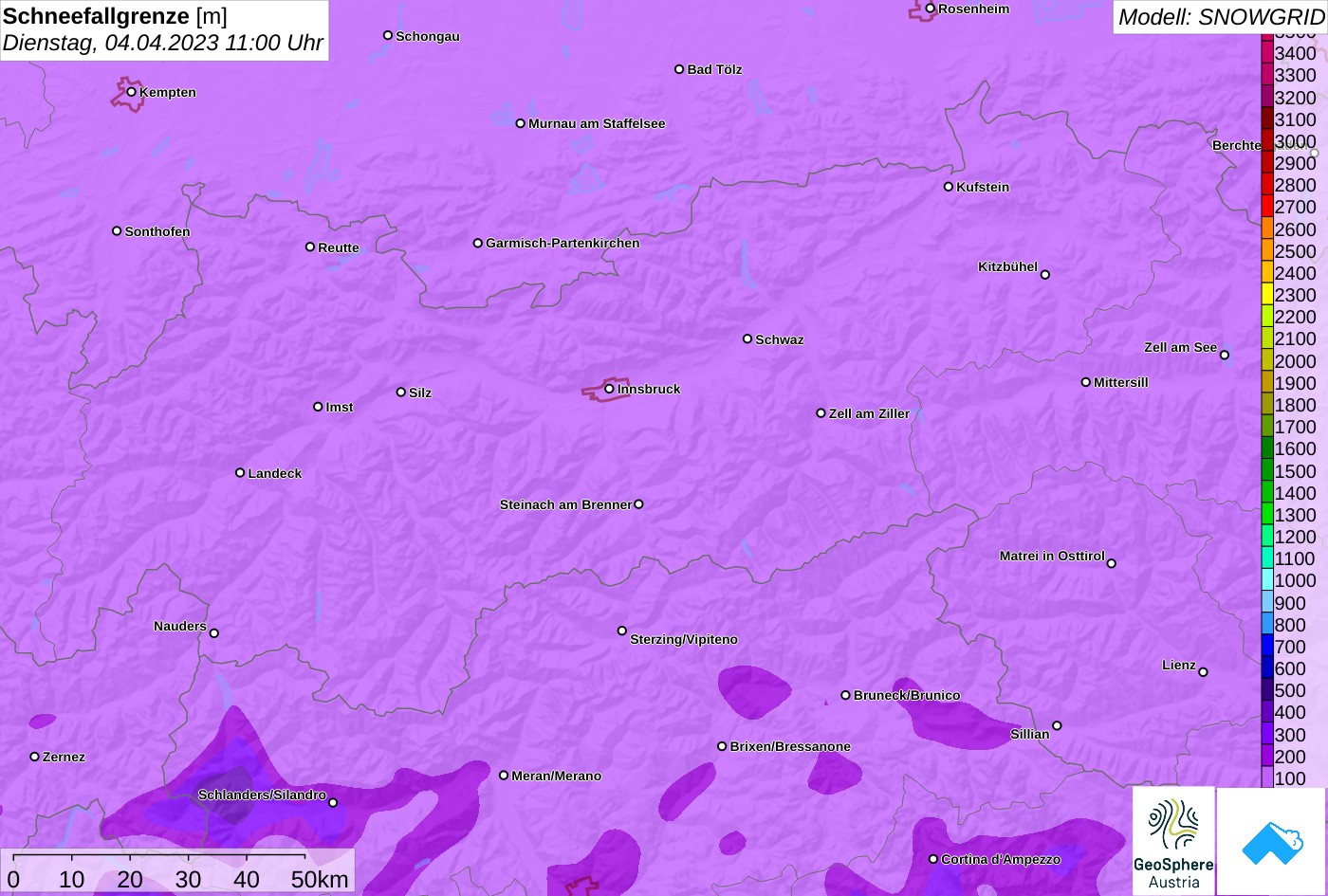Click the 'Meran/Merano' label
The image size is (1328, 896).
click(557, 776)
